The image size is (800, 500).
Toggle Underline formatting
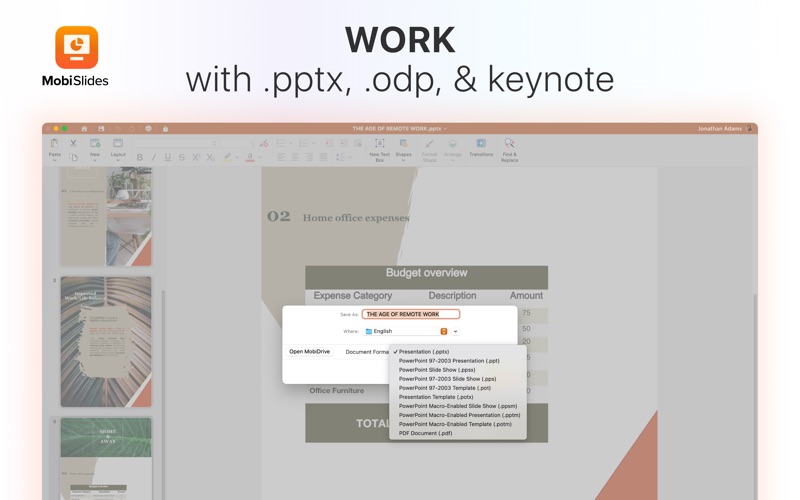point(167,158)
